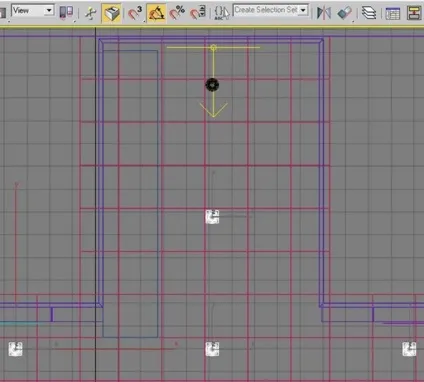The width and height of the screenshot is (424, 382).
Task: Expand the Create Selection Set dropdown arrow
Action: pos(303,10)
